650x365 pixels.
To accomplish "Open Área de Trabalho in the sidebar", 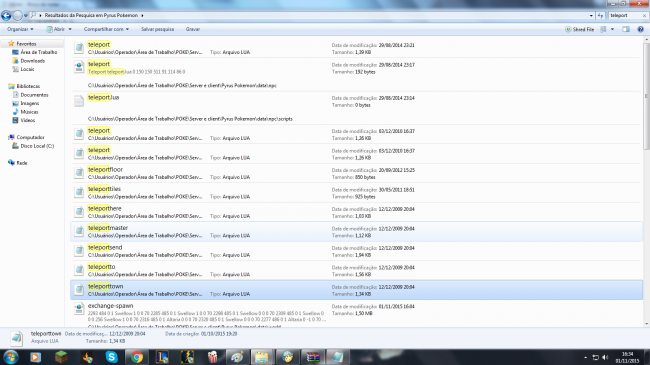I will click(39, 52).
